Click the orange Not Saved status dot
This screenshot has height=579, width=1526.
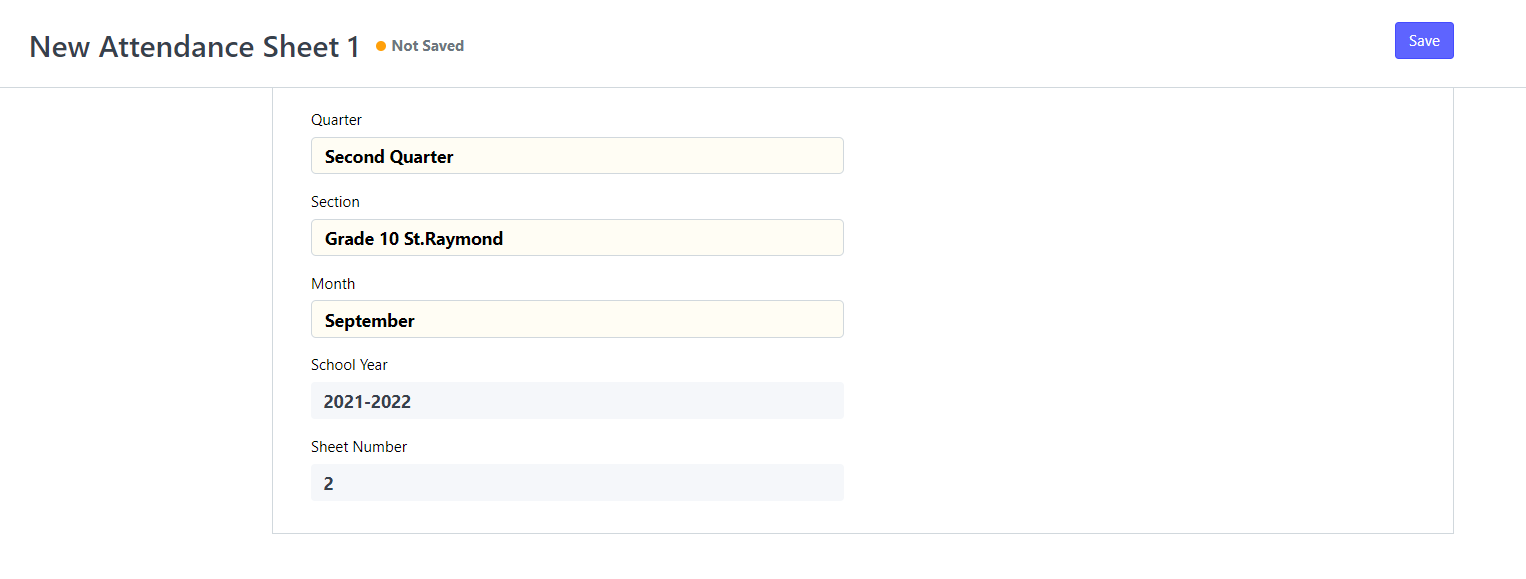[x=381, y=46]
